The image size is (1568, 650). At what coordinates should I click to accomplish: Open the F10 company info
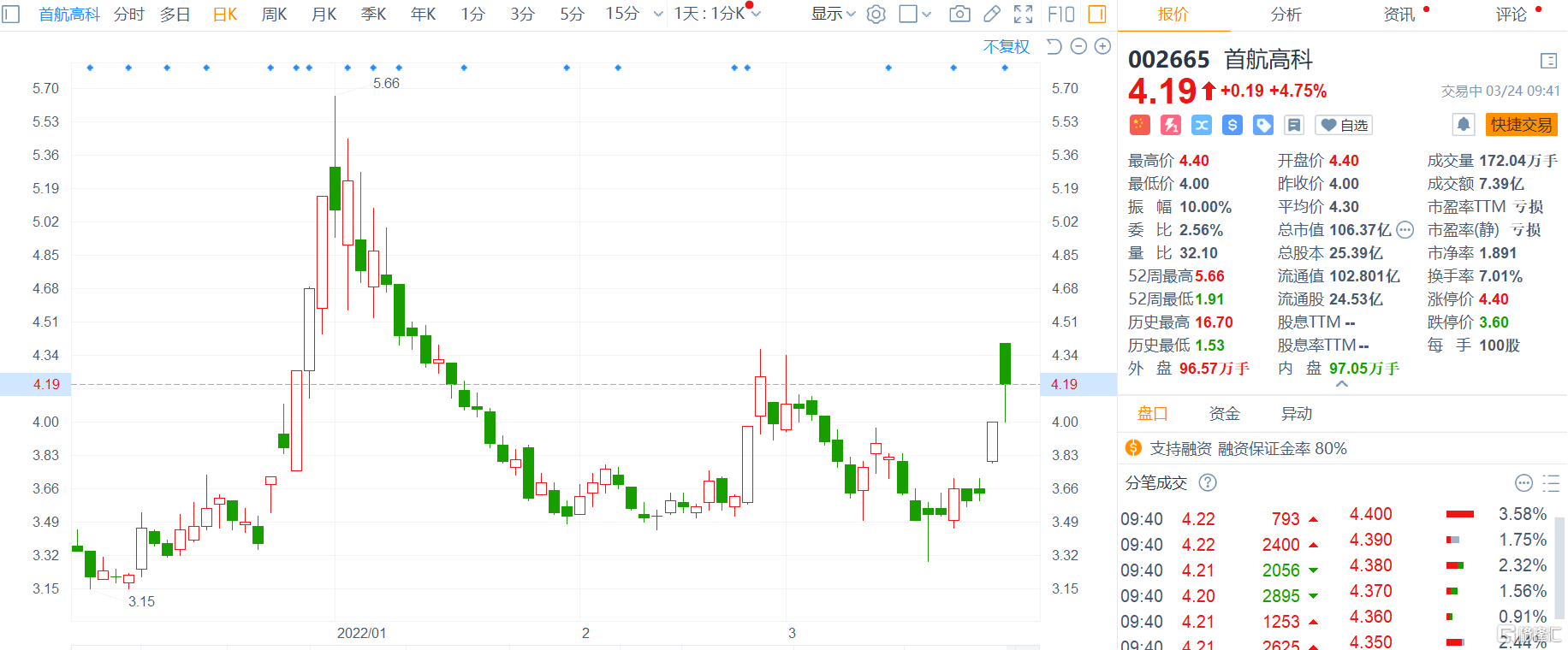[x=1060, y=14]
